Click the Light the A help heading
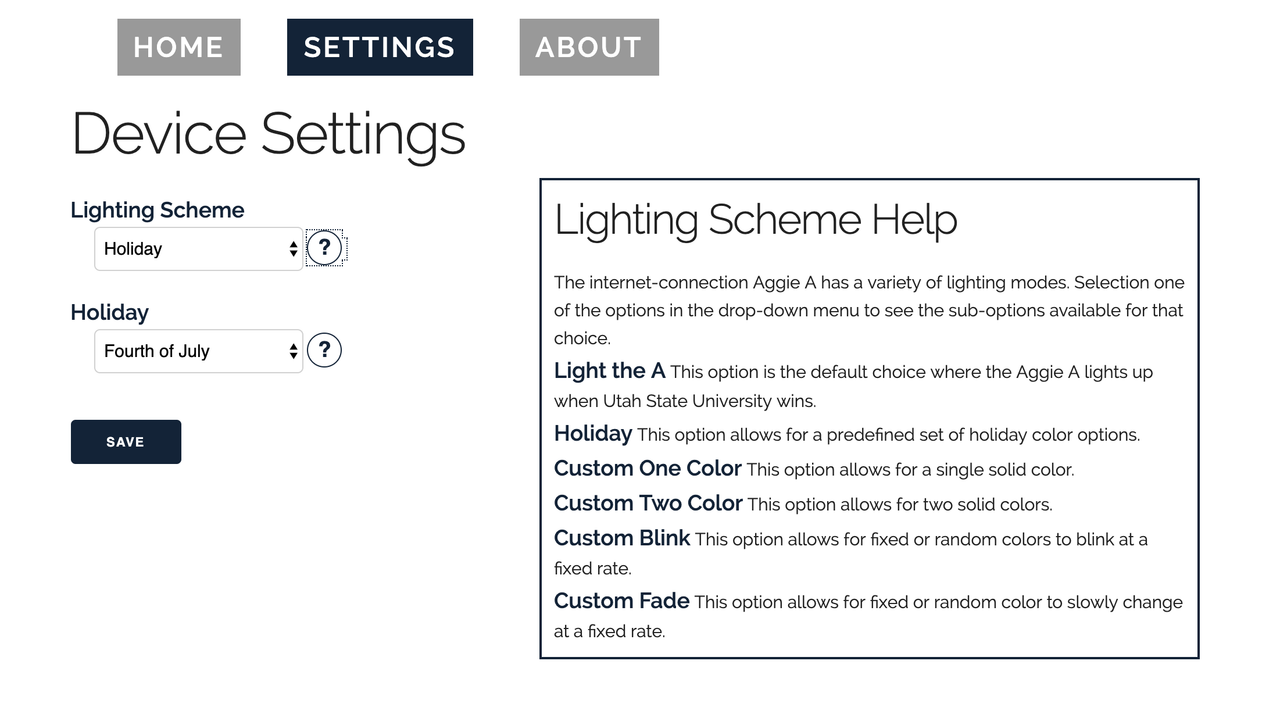Image resolution: width=1280 pixels, height=728 pixels. click(x=609, y=371)
